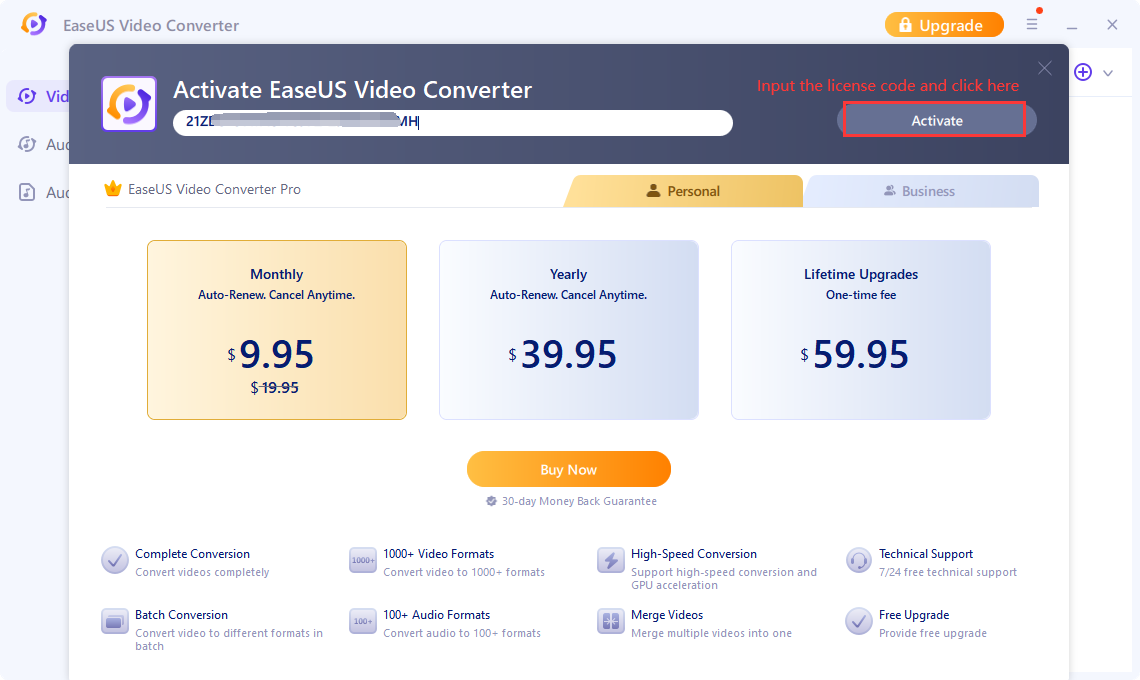Viewport: 1140px width, 680px height.
Task: Click the 'Convert audio to 100+ formats' text
Action: (x=462, y=633)
